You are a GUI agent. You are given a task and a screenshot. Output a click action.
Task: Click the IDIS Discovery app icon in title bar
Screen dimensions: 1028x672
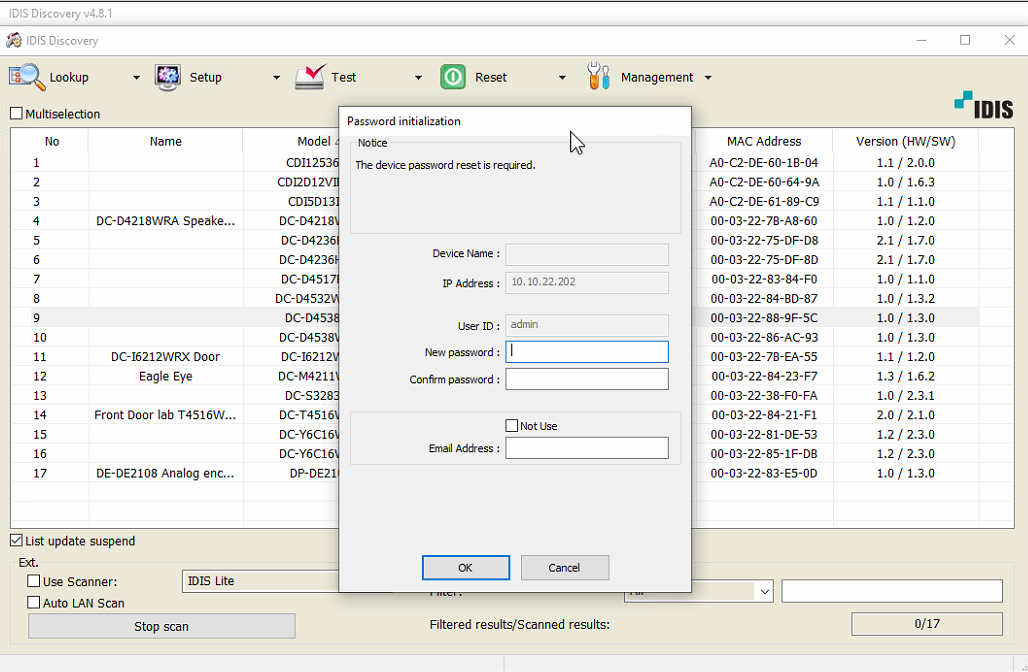(x=14, y=41)
